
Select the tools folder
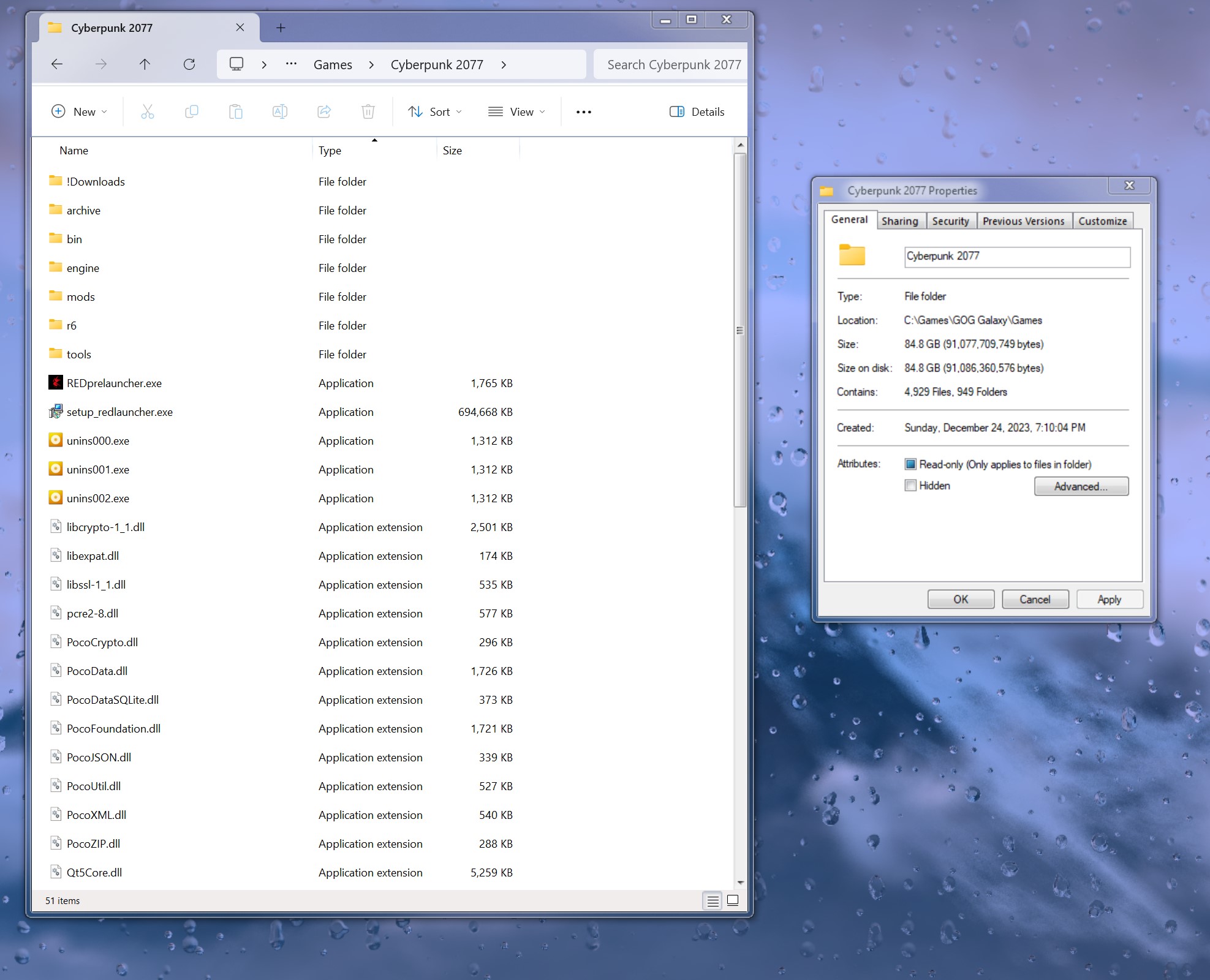tap(78, 354)
